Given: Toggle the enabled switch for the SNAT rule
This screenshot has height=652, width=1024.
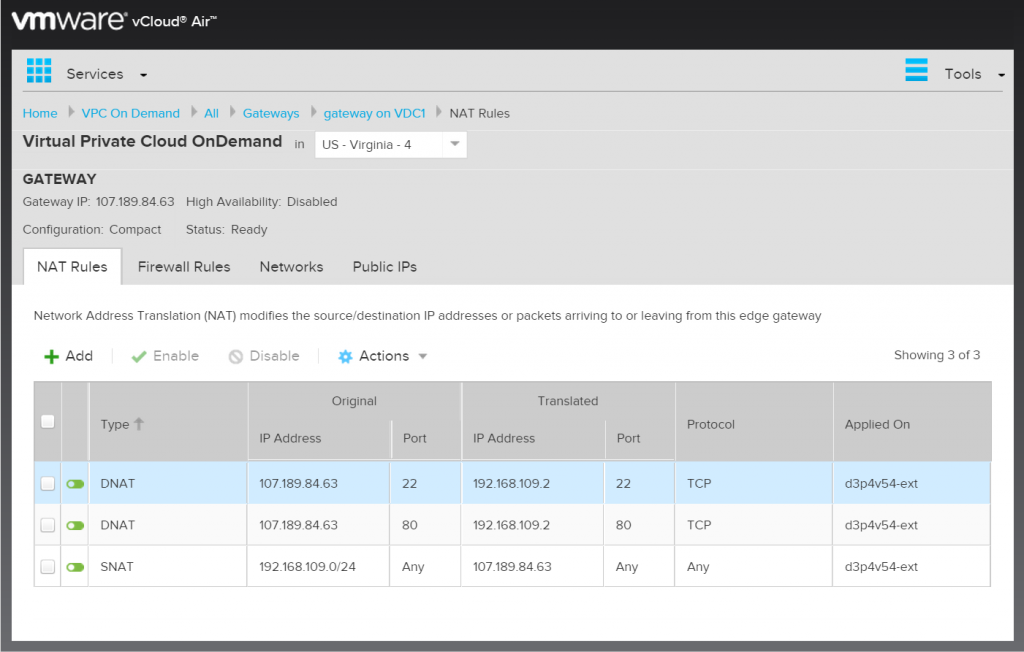Looking at the screenshot, I should click(x=75, y=567).
